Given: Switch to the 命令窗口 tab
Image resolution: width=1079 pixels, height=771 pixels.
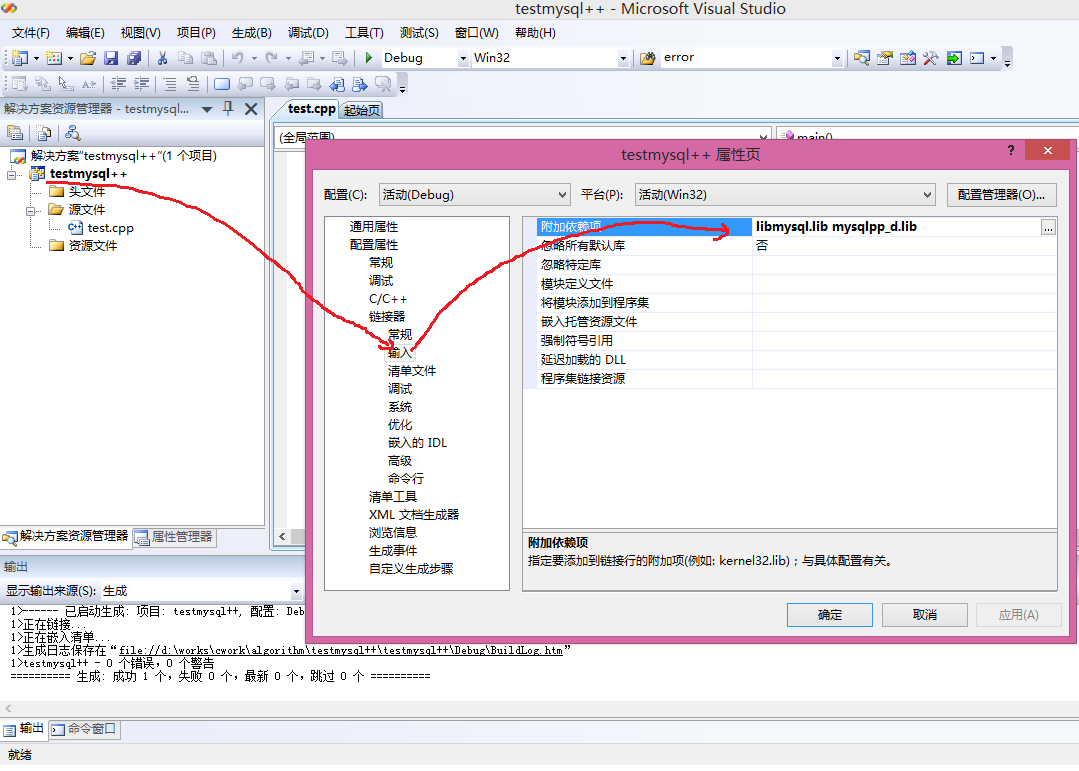Looking at the screenshot, I should (x=85, y=729).
